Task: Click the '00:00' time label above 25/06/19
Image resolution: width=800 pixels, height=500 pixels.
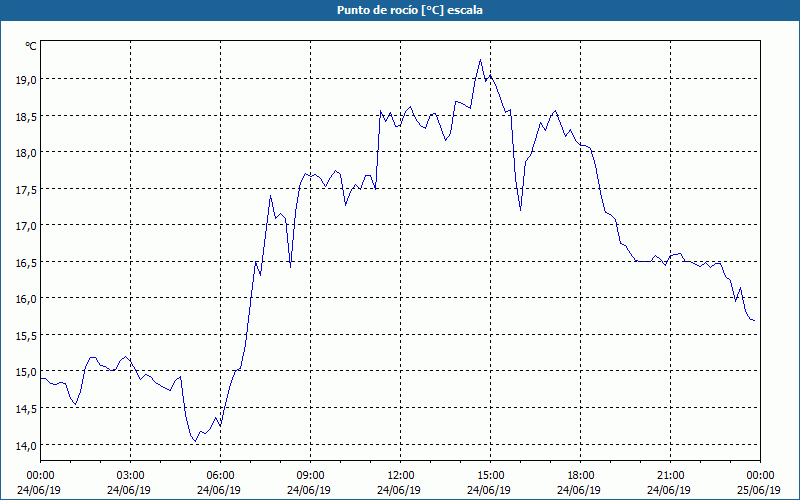Action: tap(760, 476)
